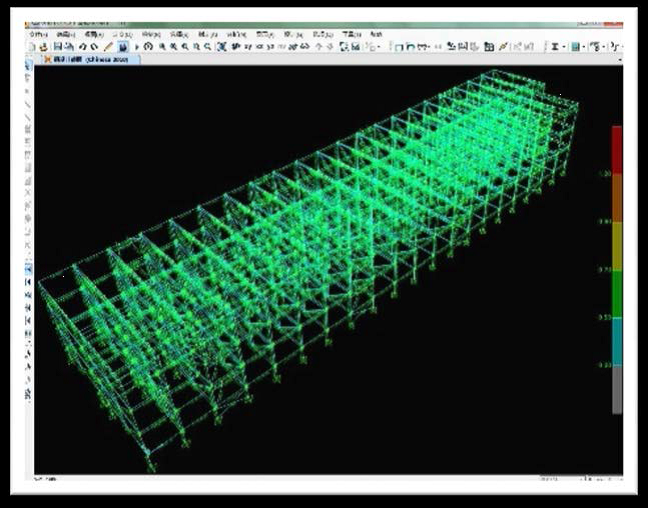Open the tables icon in the toolbar

pyautogui.click(x=489, y=47)
